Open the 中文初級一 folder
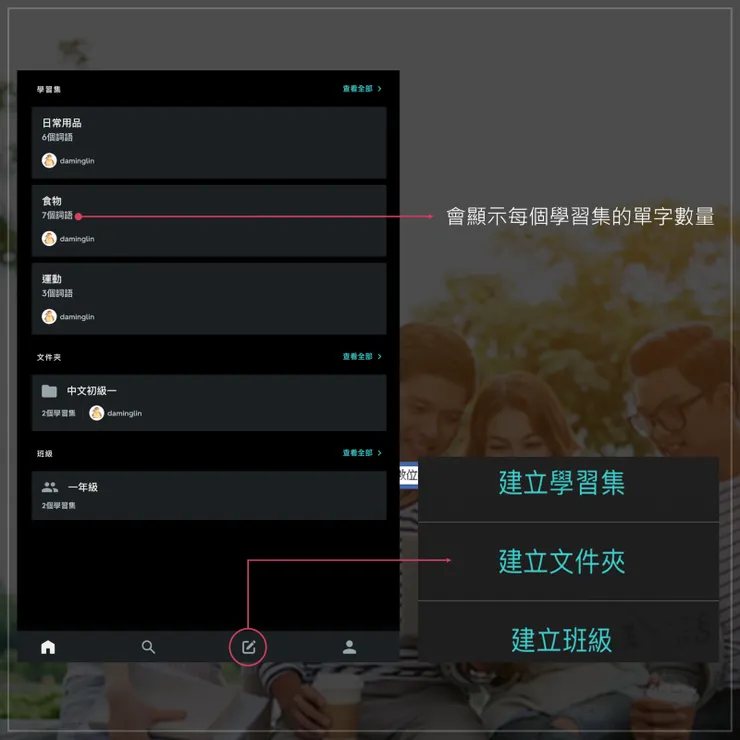The image size is (740, 740). (x=209, y=403)
